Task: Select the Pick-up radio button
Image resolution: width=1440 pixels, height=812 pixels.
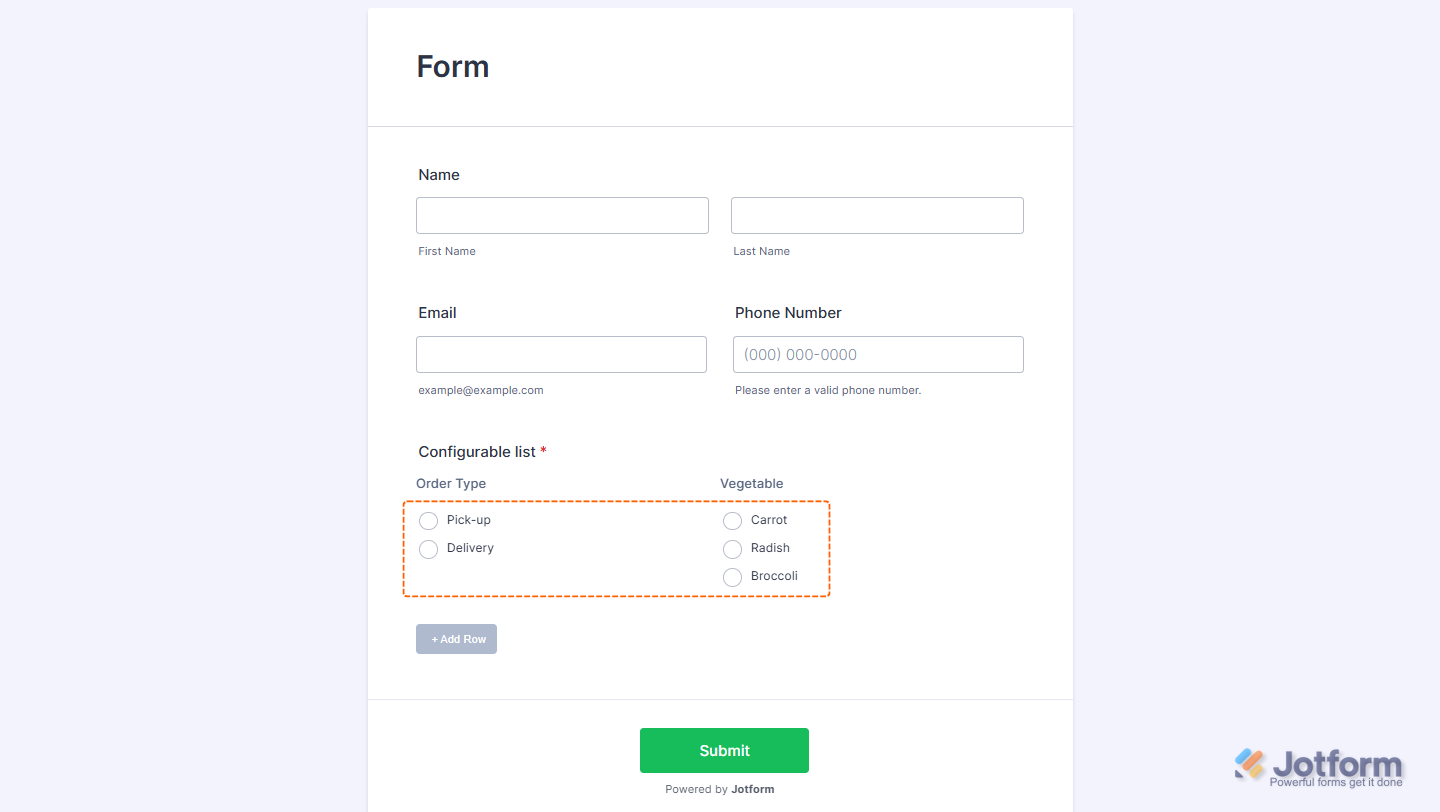Action: coord(429,521)
